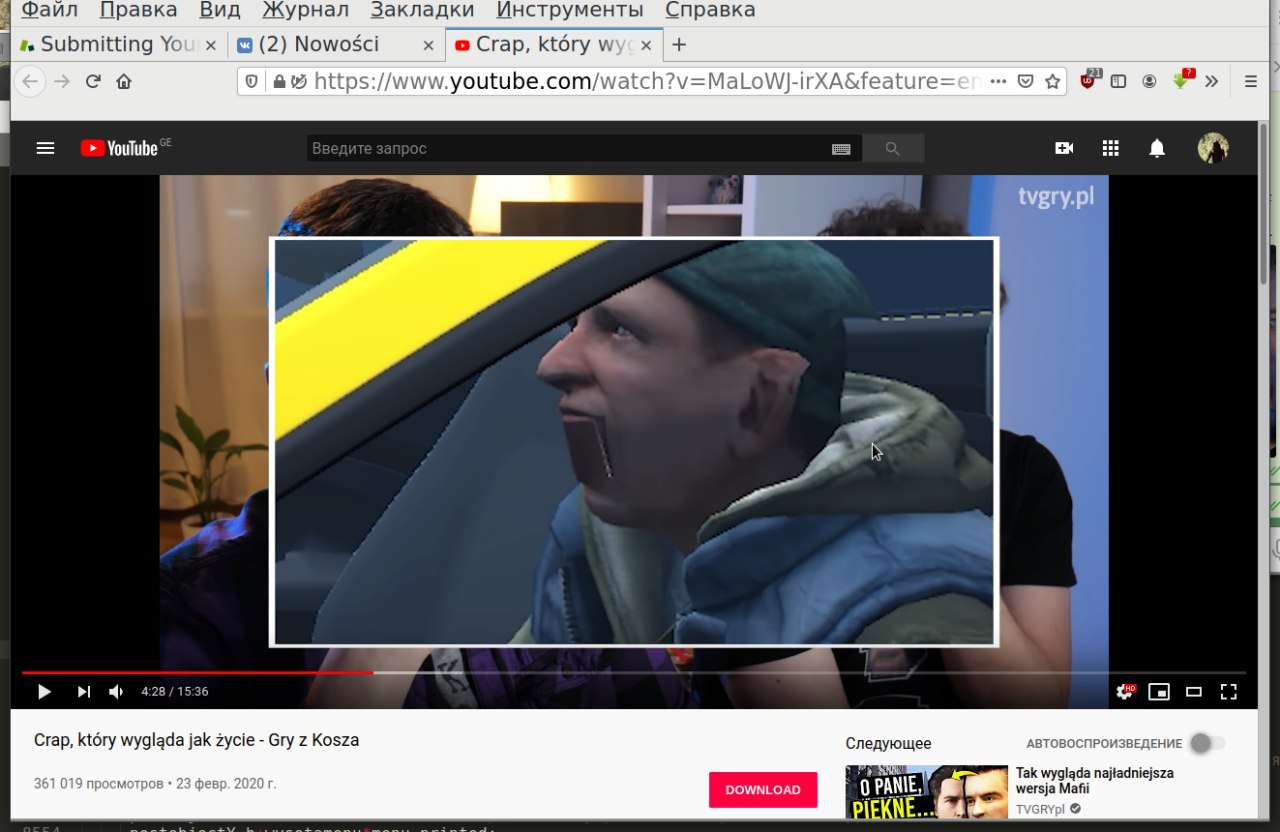This screenshot has width=1280, height=832.
Task: Skip to the next video
Action: pos(84,691)
